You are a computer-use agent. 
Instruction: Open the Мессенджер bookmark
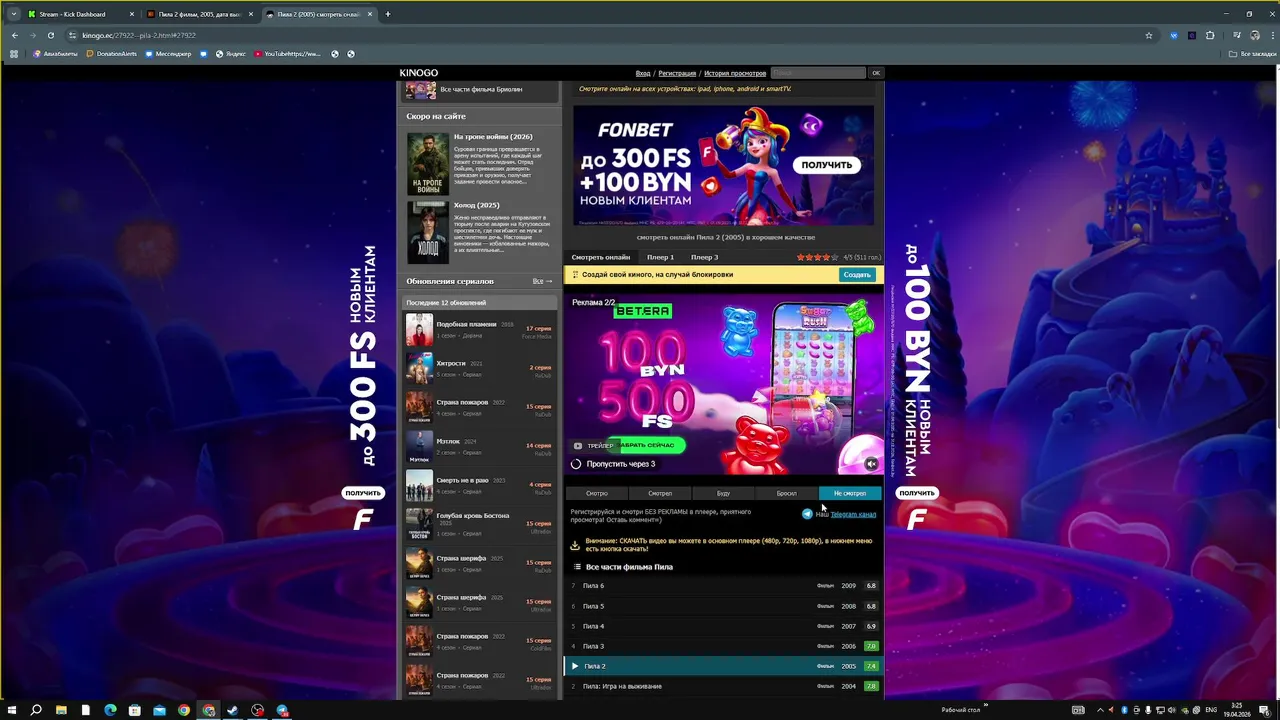point(167,54)
